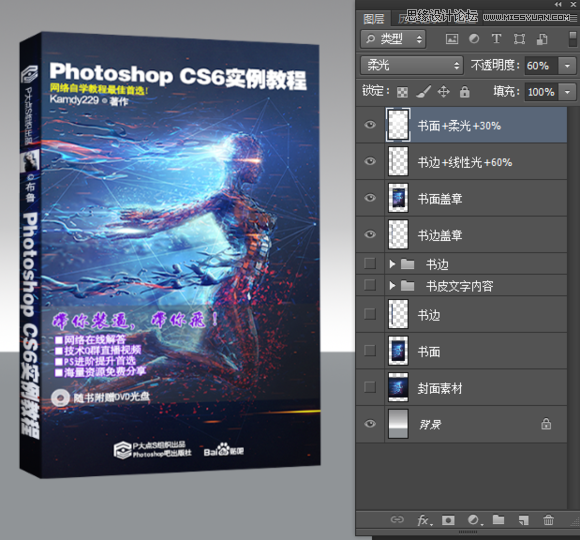Image resolution: width=580 pixels, height=540 pixels.
Task: Create a new layer
Action: pyautogui.click(x=524, y=520)
